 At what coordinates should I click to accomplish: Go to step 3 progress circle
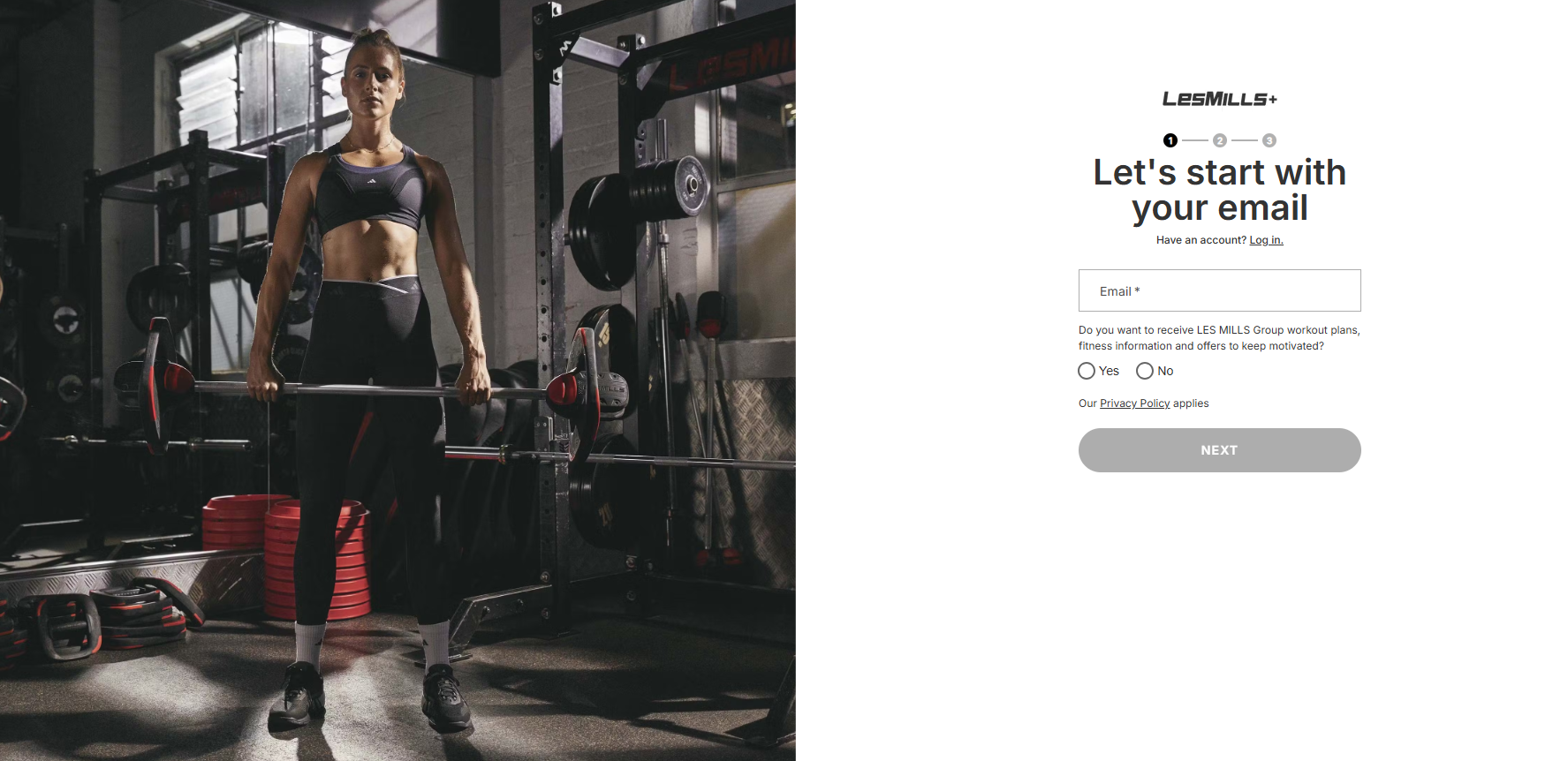point(1269,140)
